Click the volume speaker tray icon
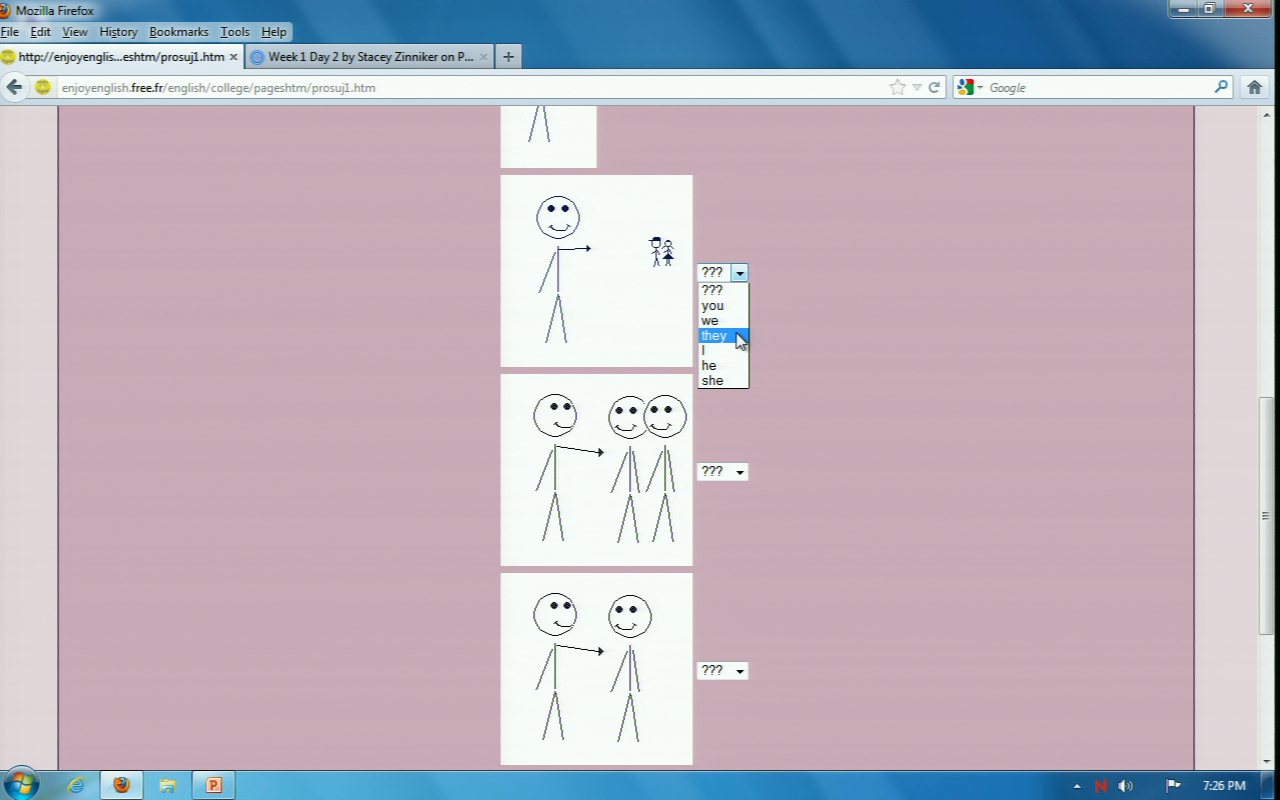 pyautogui.click(x=1126, y=786)
